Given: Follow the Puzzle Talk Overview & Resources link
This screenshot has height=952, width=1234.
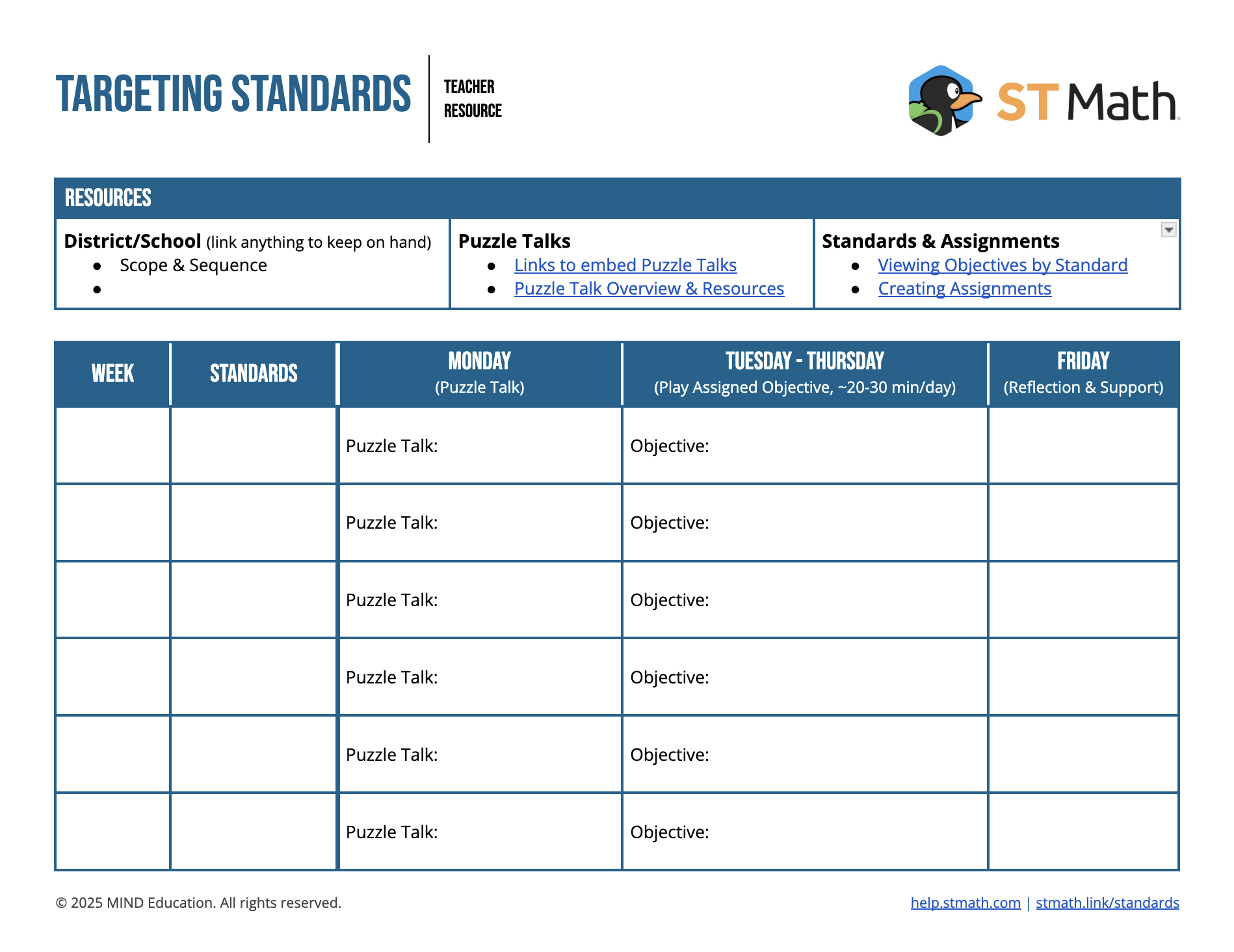Looking at the screenshot, I should [648, 289].
